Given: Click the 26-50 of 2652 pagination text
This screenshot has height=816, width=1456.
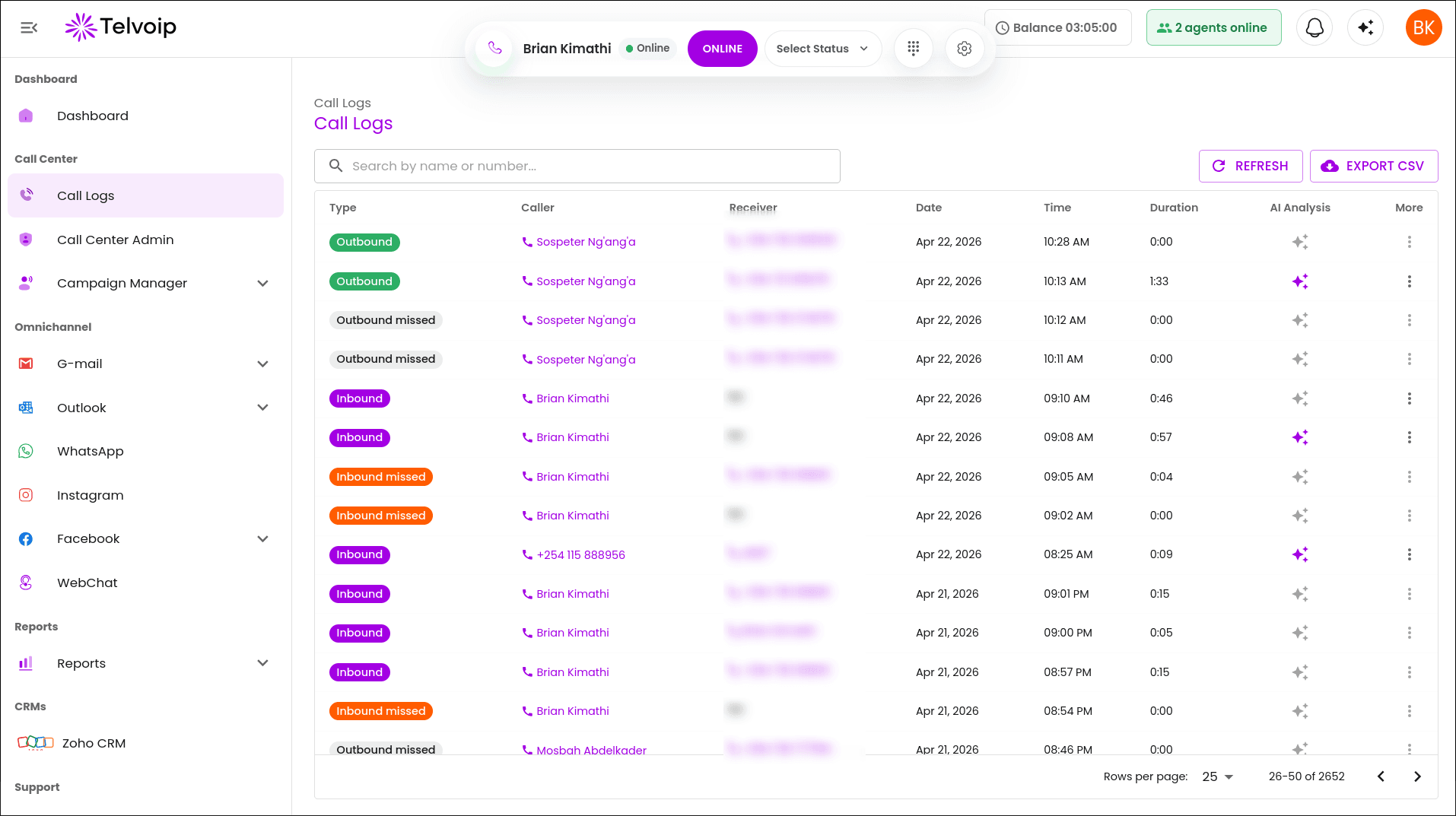Looking at the screenshot, I should pyautogui.click(x=1306, y=776).
